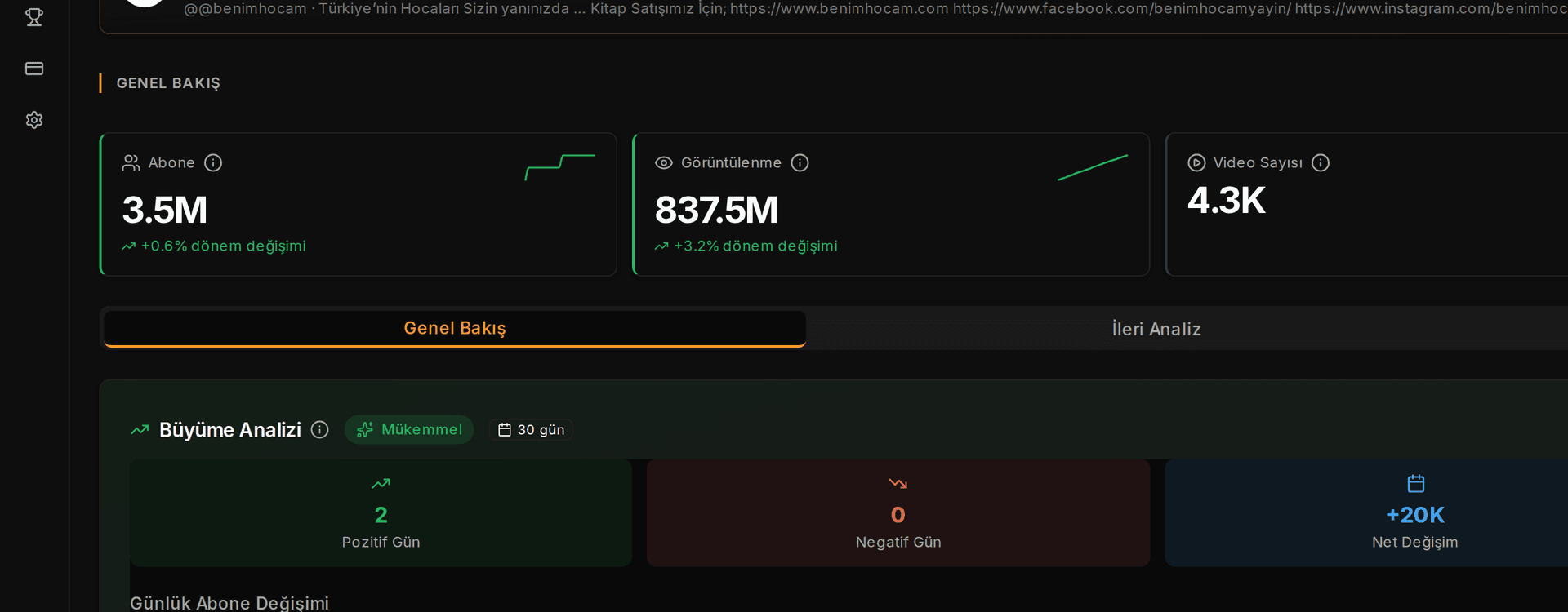Open the card billing sidebar icon
Viewport: 1568px width, 612px height.
tap(34, 69)
